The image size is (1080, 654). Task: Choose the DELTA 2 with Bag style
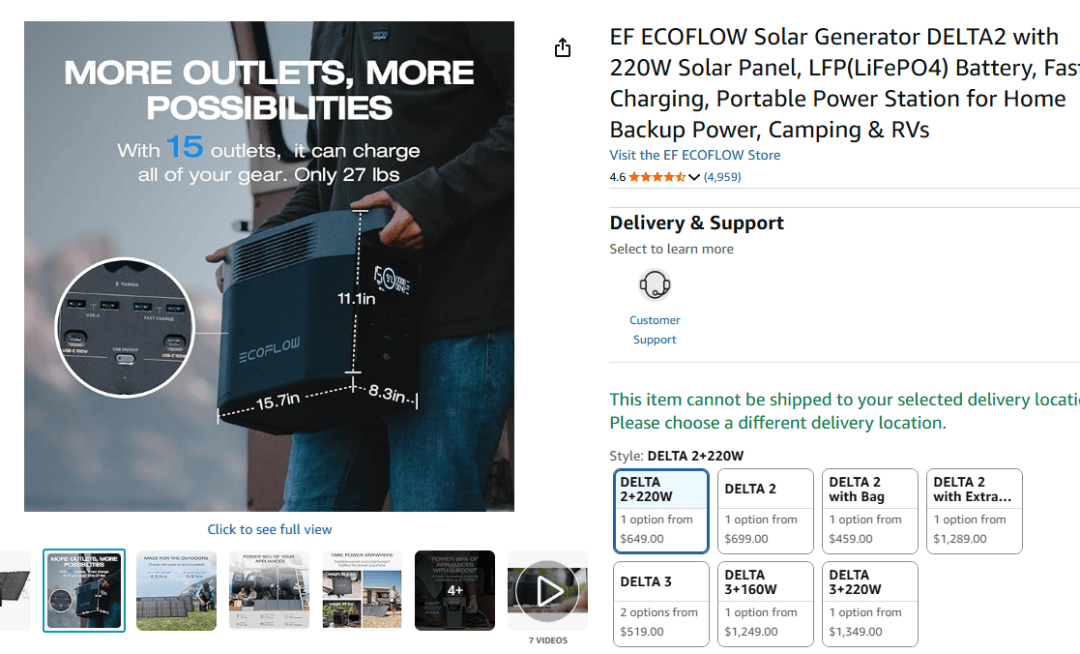[869, 511]
